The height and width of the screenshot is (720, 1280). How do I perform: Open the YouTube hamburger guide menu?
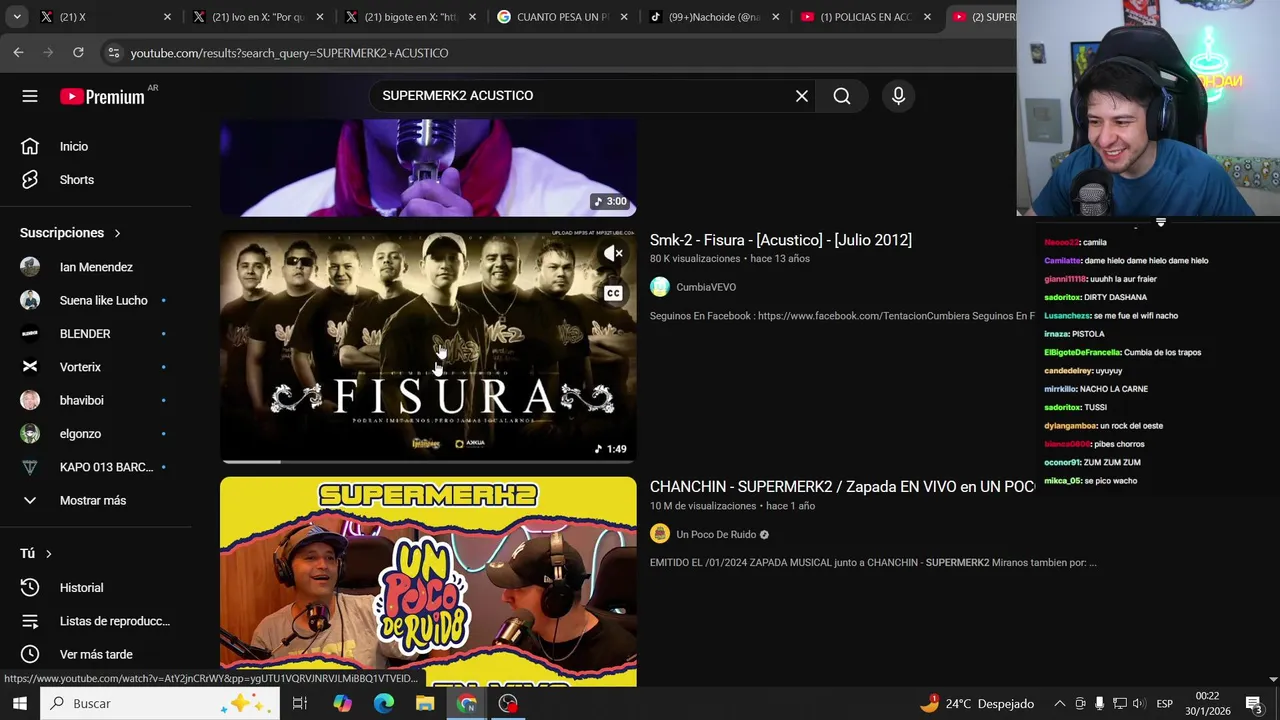click(30, 96)
